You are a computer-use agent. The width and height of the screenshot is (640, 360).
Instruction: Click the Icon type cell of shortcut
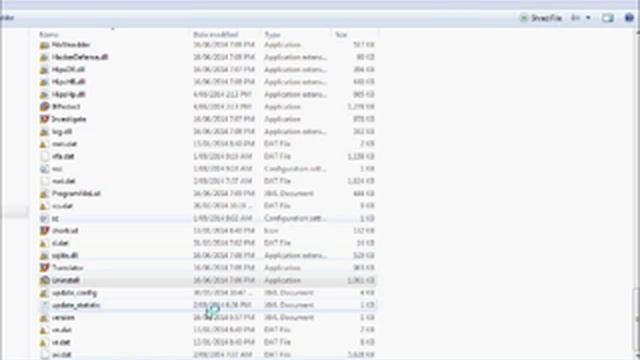pos(271,231)
